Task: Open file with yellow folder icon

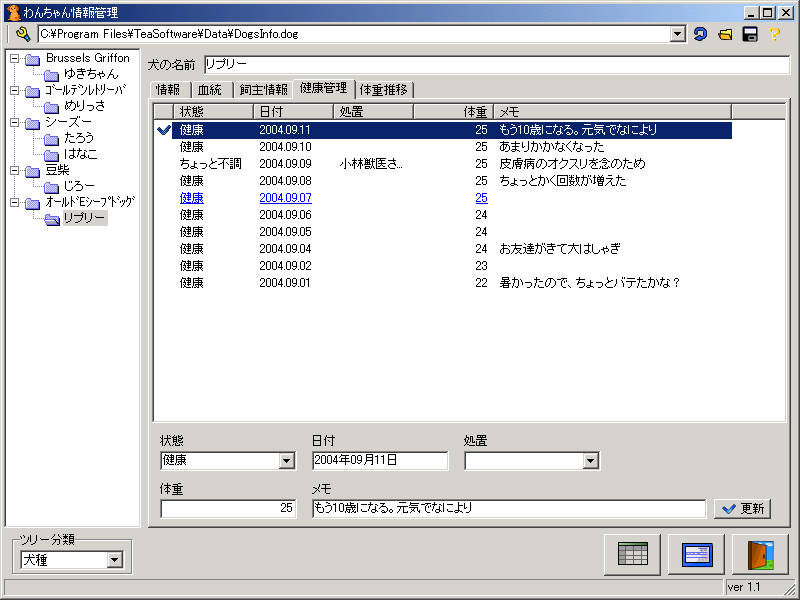Action: pyautogui.click(x=725, y=34)
